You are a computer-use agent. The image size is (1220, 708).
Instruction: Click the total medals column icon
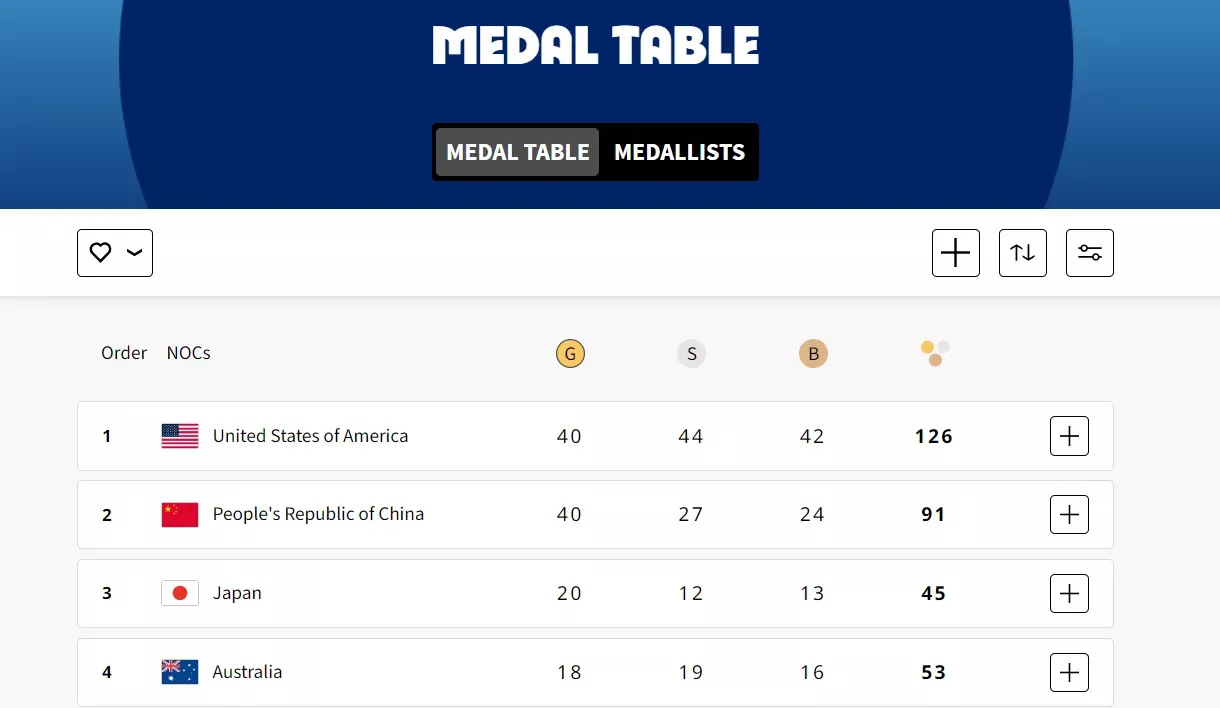pos(935,353)
